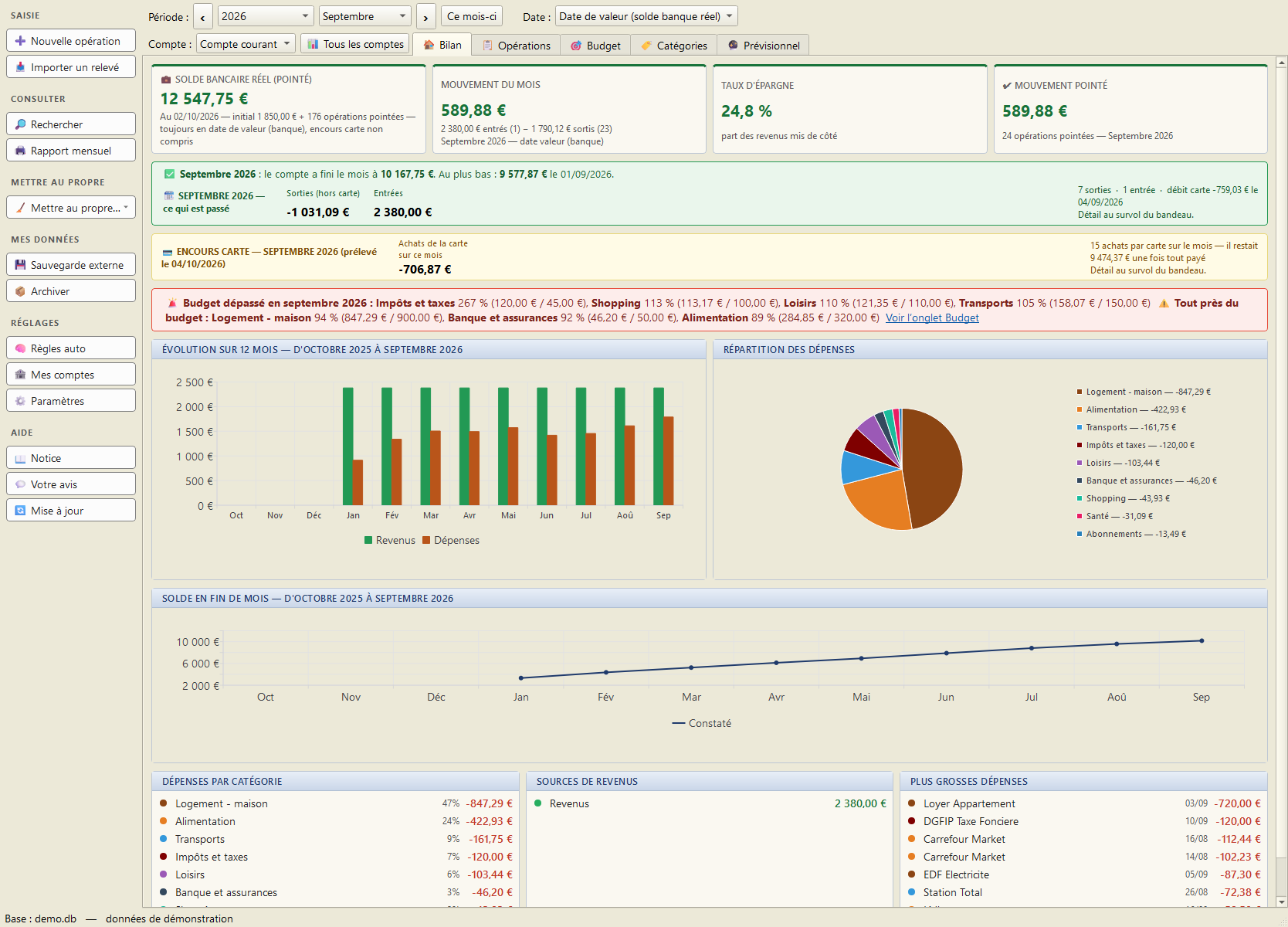Click the clipboard icon on the Opérations tab
Image resolution: width=1288 pixels, height=927 pixels.
487,46
